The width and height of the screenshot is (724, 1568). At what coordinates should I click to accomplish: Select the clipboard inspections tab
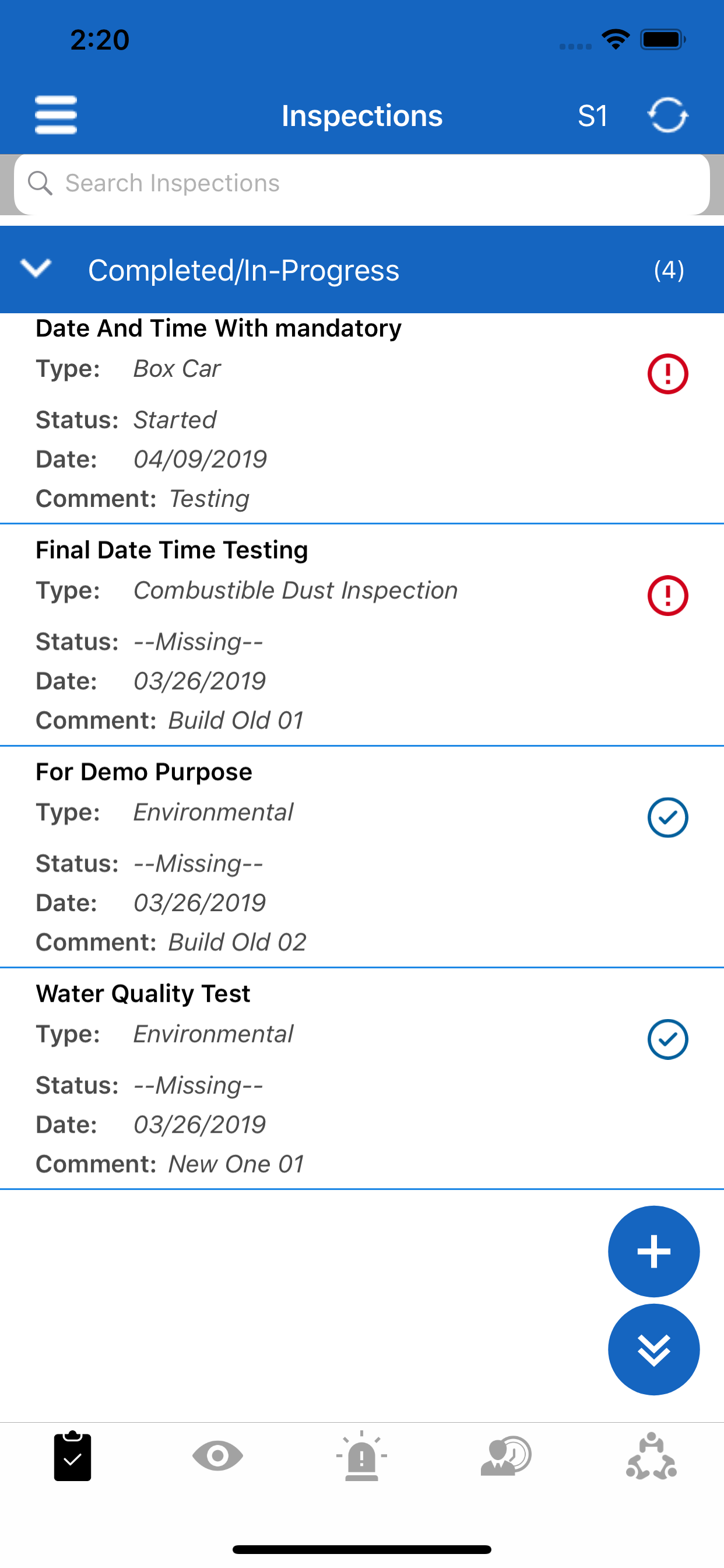click(x=72, y=1456)
